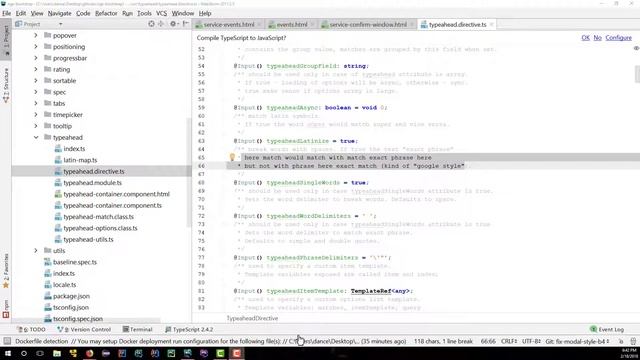Select baseline.spec.ts file
This screenshot has width=640, height=360.
click(x=75, y=262)
